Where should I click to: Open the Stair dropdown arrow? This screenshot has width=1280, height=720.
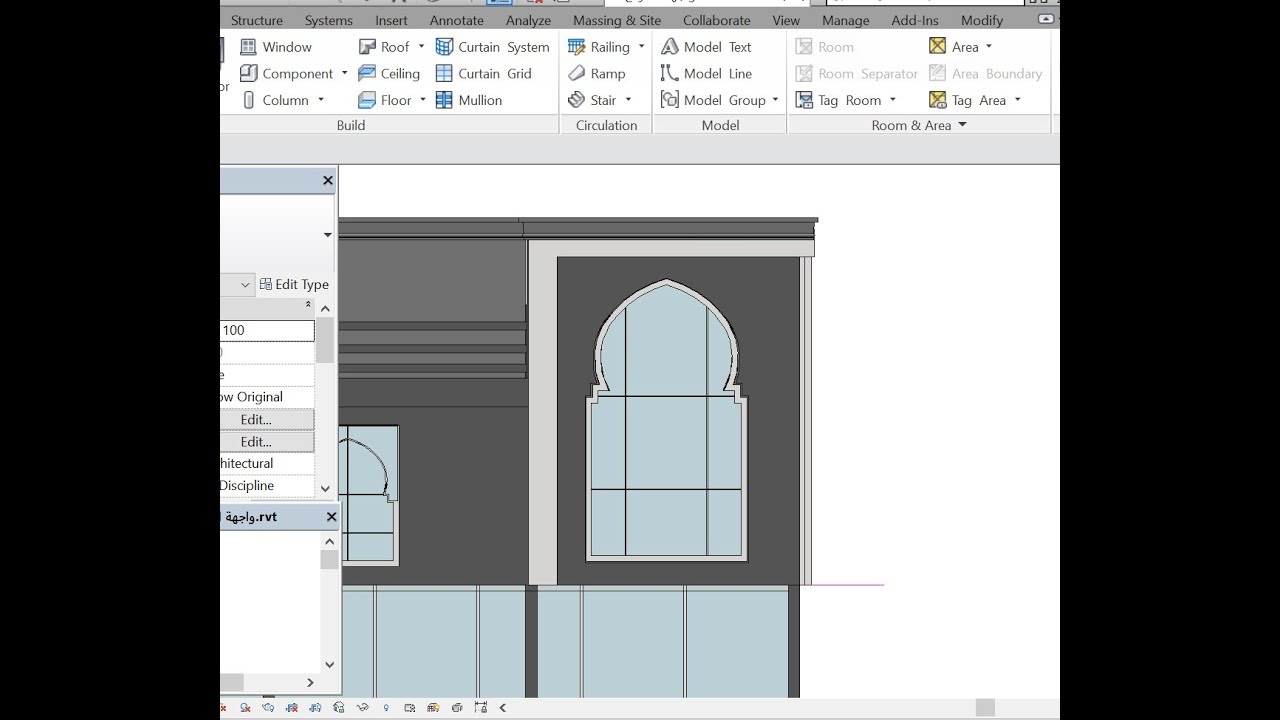tap(628, 100)
